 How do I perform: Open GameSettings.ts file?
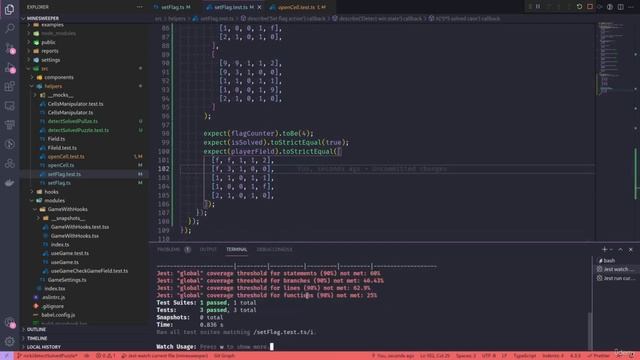click(x=67, y=280)
